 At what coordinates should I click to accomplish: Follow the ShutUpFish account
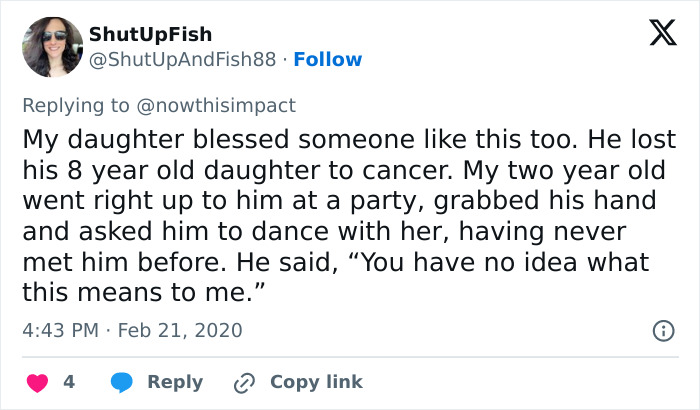click(327, 60)
